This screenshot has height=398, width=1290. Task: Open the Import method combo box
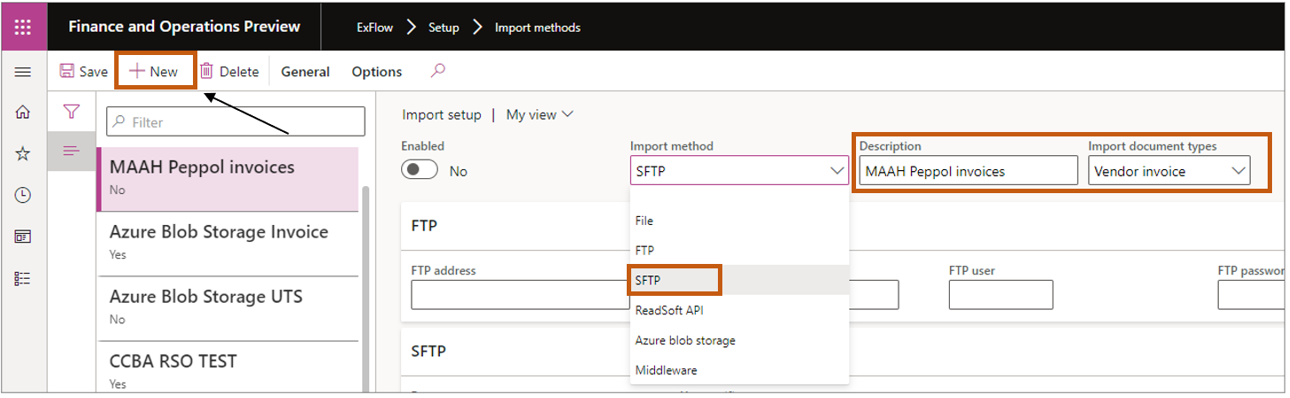point(740,171)
